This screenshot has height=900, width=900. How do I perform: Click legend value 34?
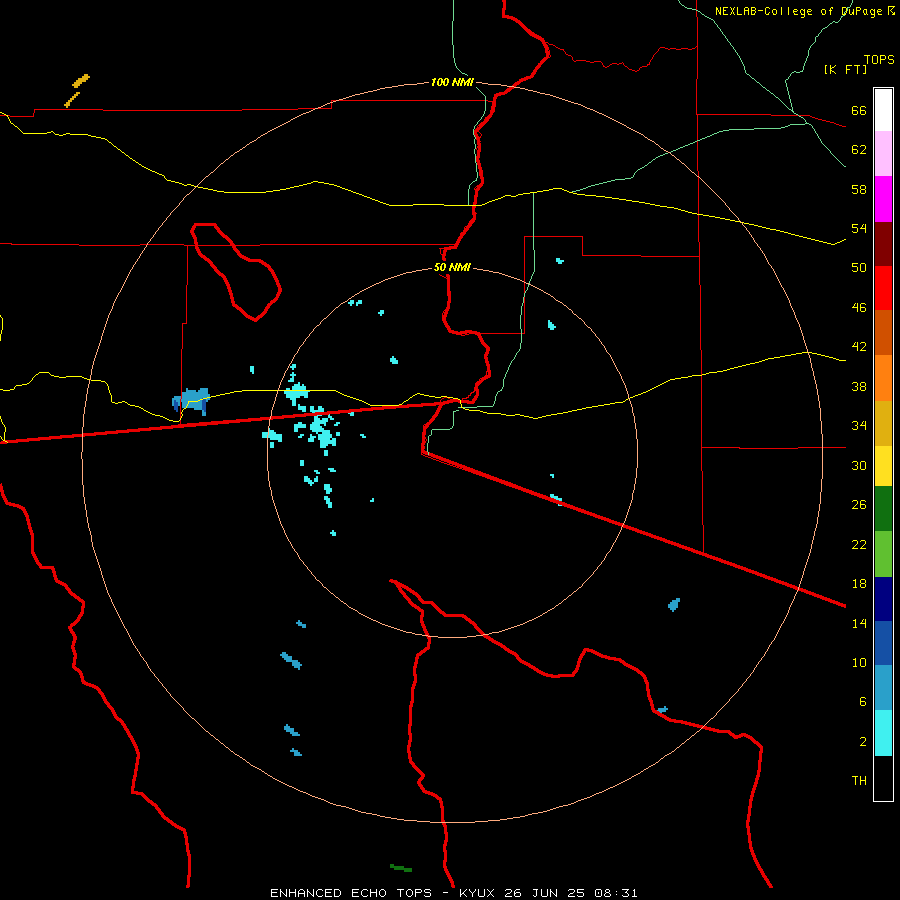pos(859,426)
